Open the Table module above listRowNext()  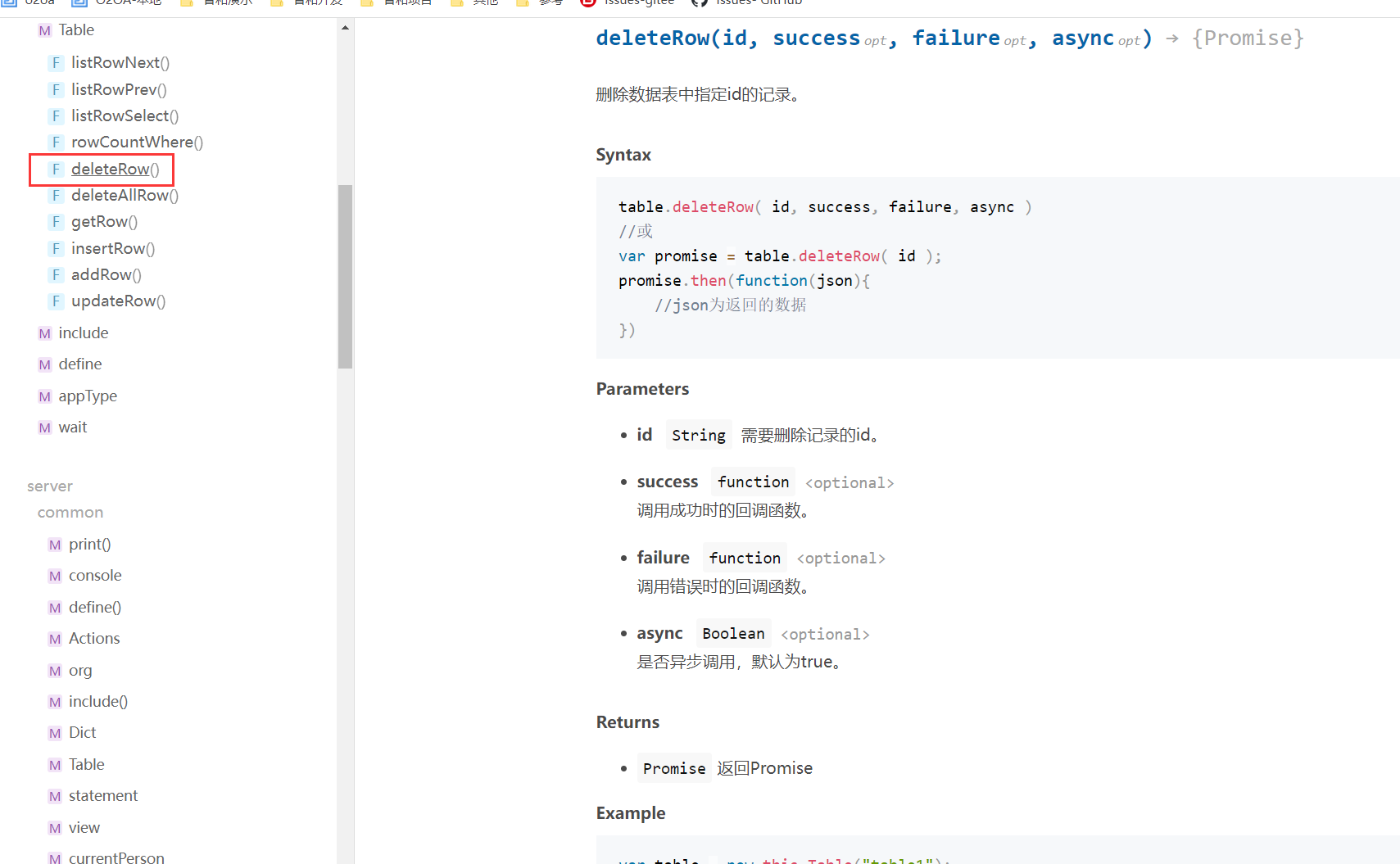tap(76, 30)
